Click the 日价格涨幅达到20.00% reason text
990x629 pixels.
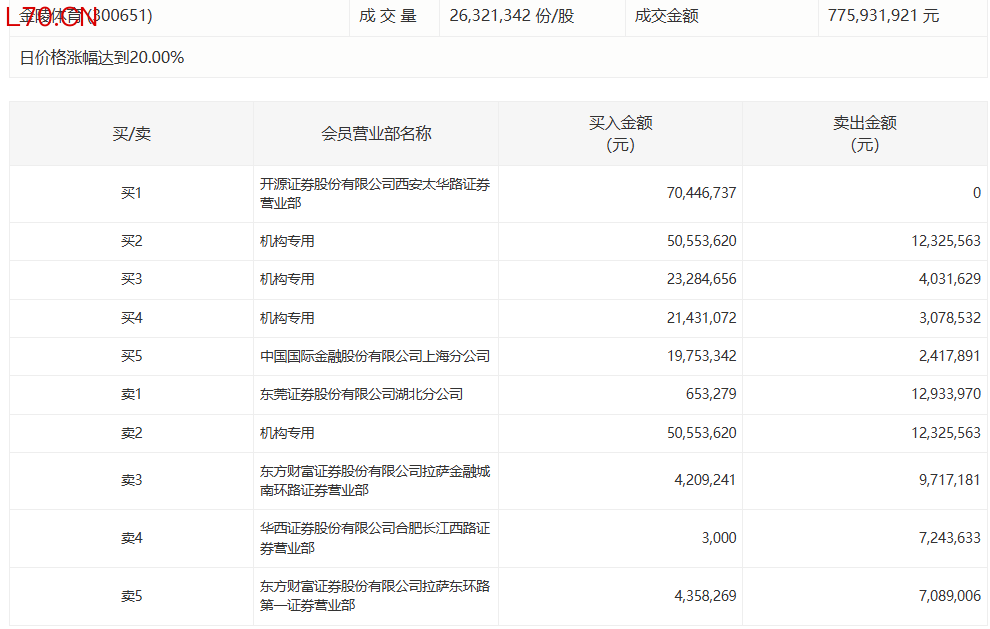(x=102, y=57)
